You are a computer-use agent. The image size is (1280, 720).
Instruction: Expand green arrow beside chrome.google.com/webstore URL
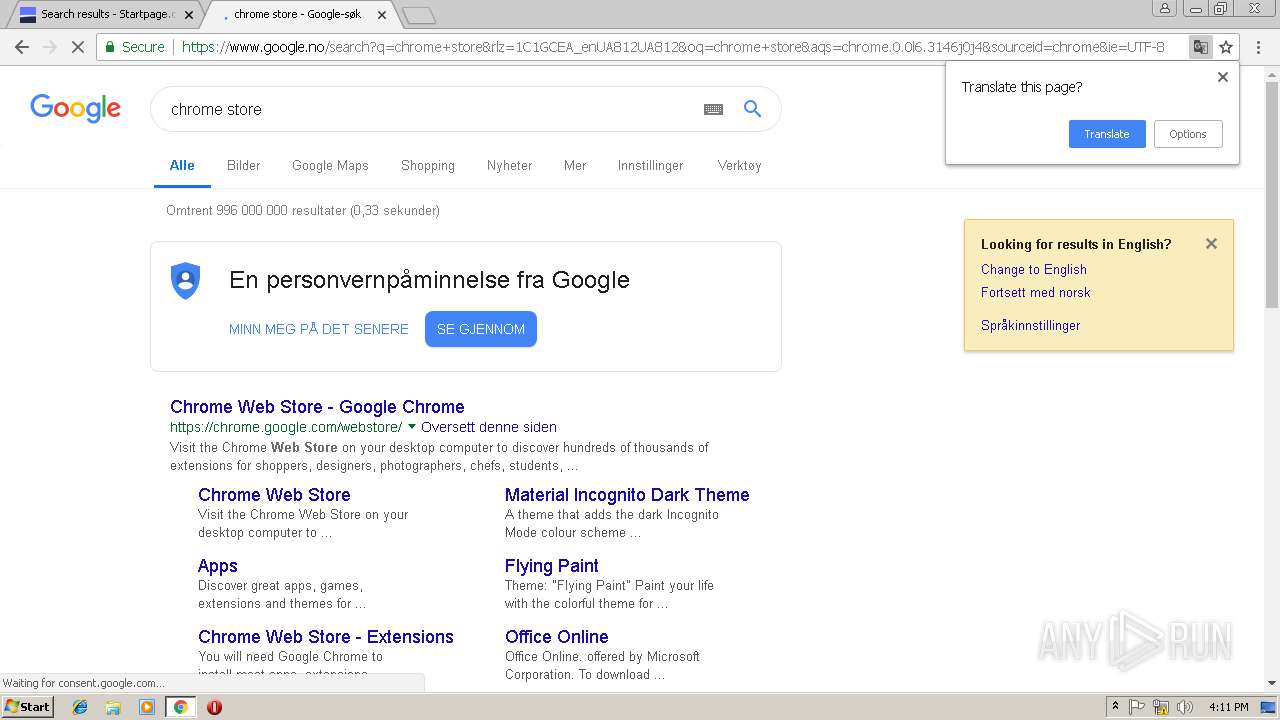pos(412,427)
